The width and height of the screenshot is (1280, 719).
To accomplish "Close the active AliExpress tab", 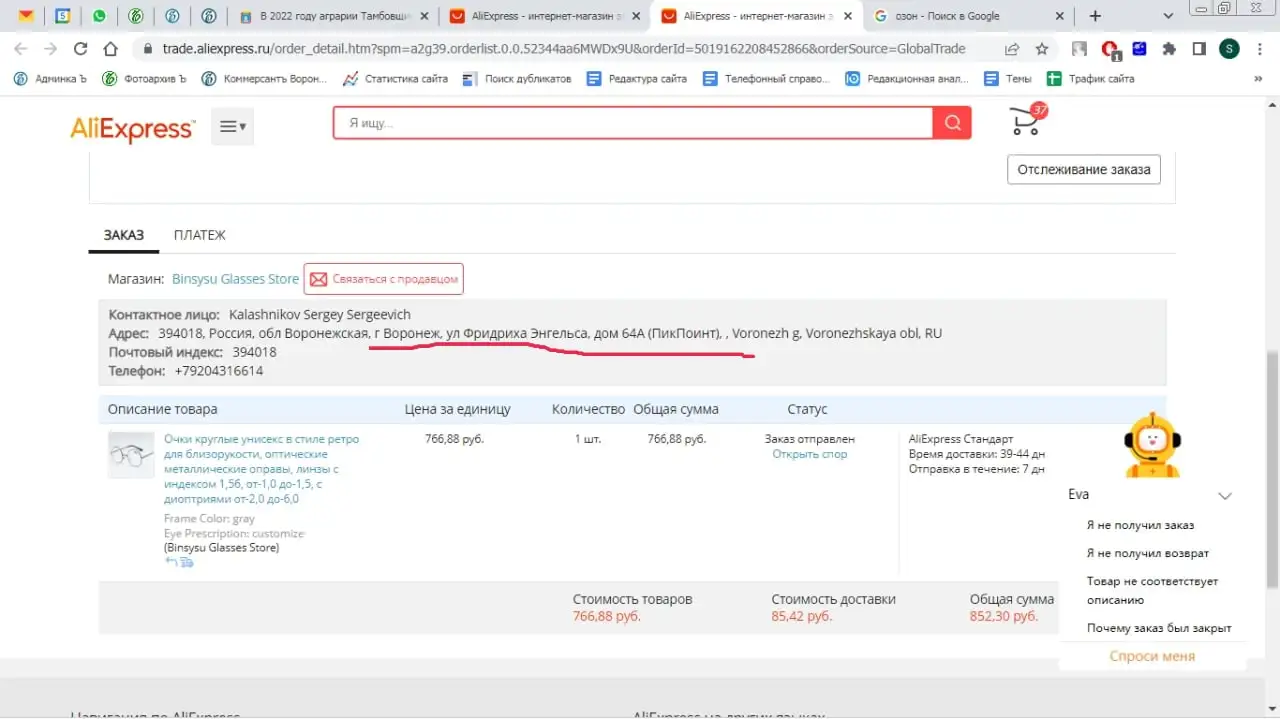I will pyautogui.click(x=849, y=16).
